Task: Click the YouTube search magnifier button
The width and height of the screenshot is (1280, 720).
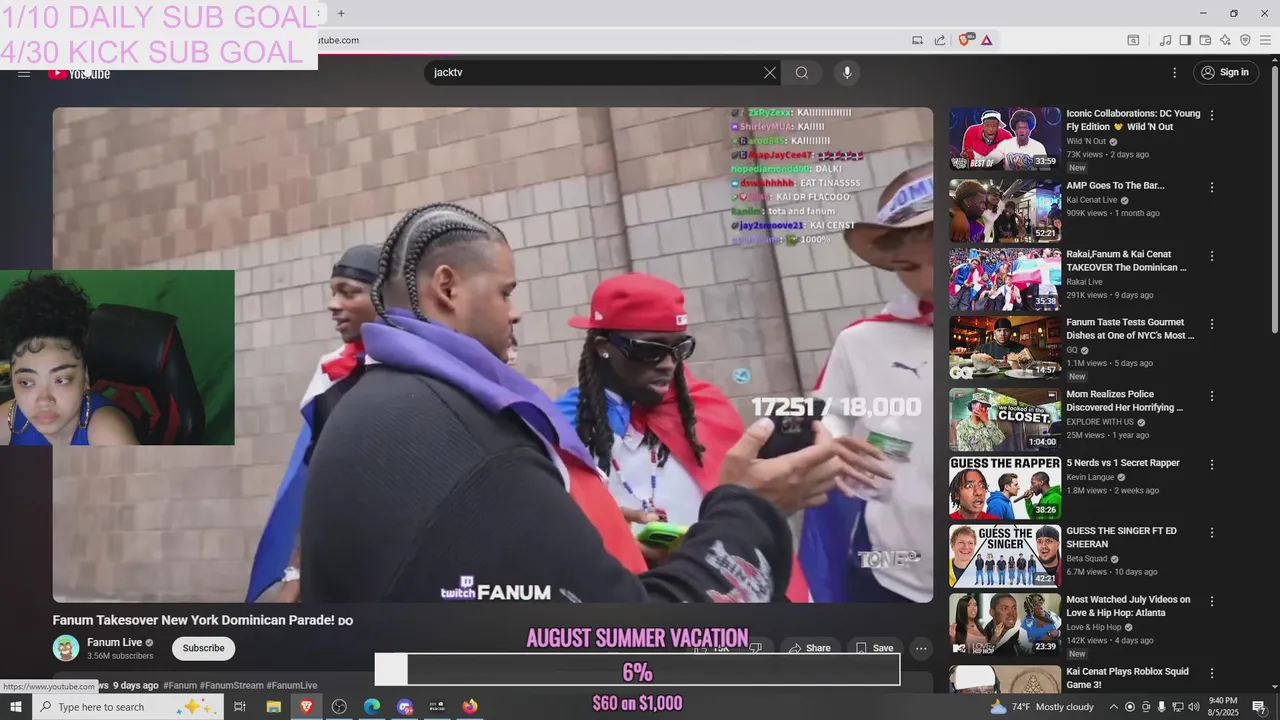Action: [x=802, y=73]
